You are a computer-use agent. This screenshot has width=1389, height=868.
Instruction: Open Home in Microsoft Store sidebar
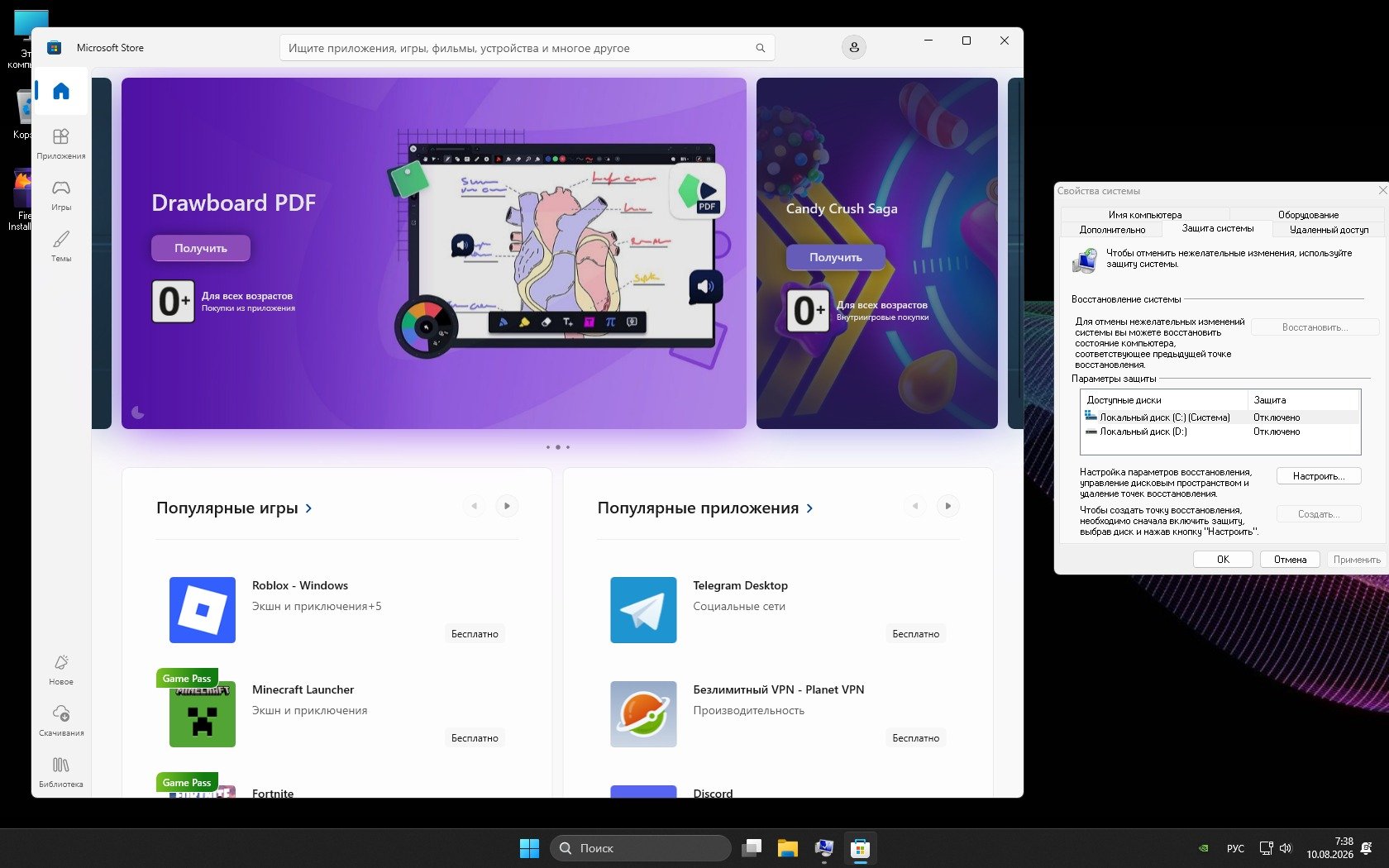click(x=61, y=91)
